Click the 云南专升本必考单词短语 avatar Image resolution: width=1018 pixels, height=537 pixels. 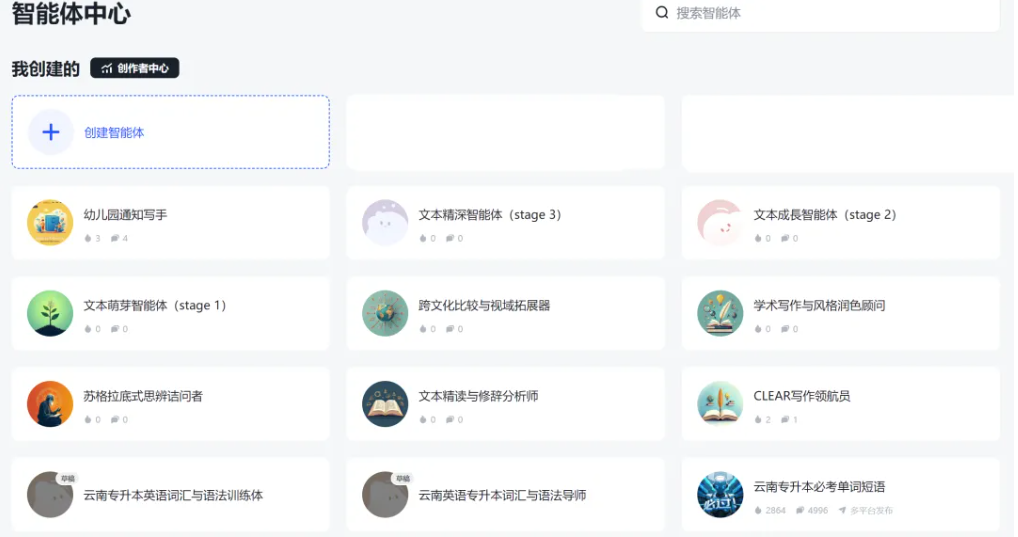(720, 494)
